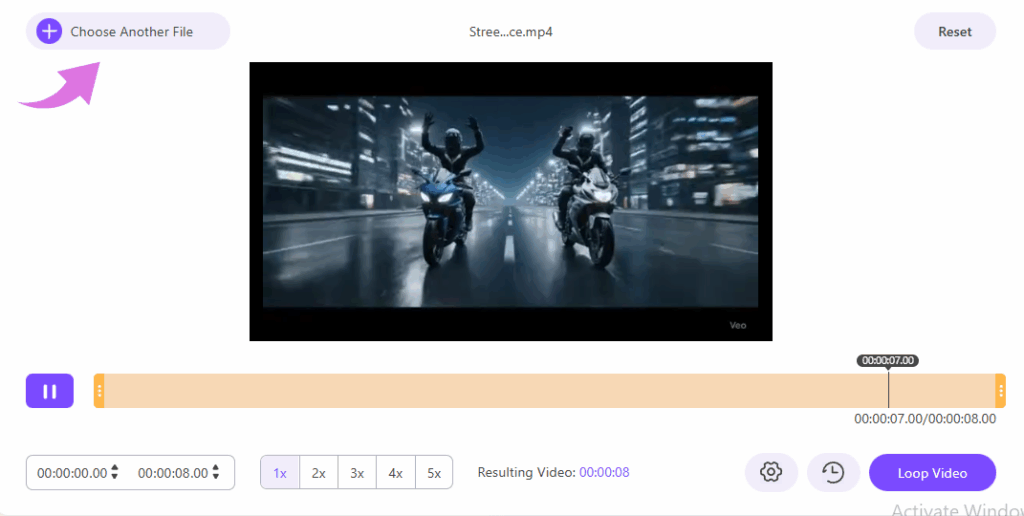Select 3x loop count

pyautogui.click(x=357, y=473)
